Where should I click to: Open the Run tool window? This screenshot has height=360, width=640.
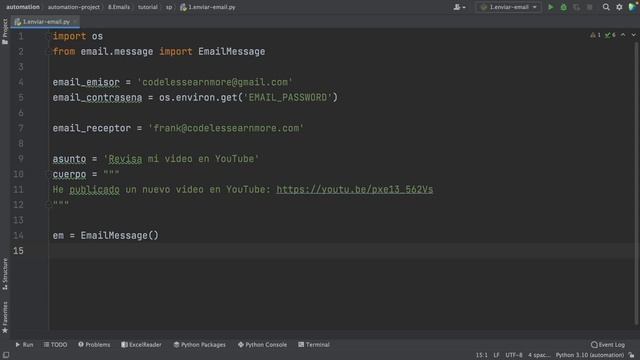[x=24, y=344]
